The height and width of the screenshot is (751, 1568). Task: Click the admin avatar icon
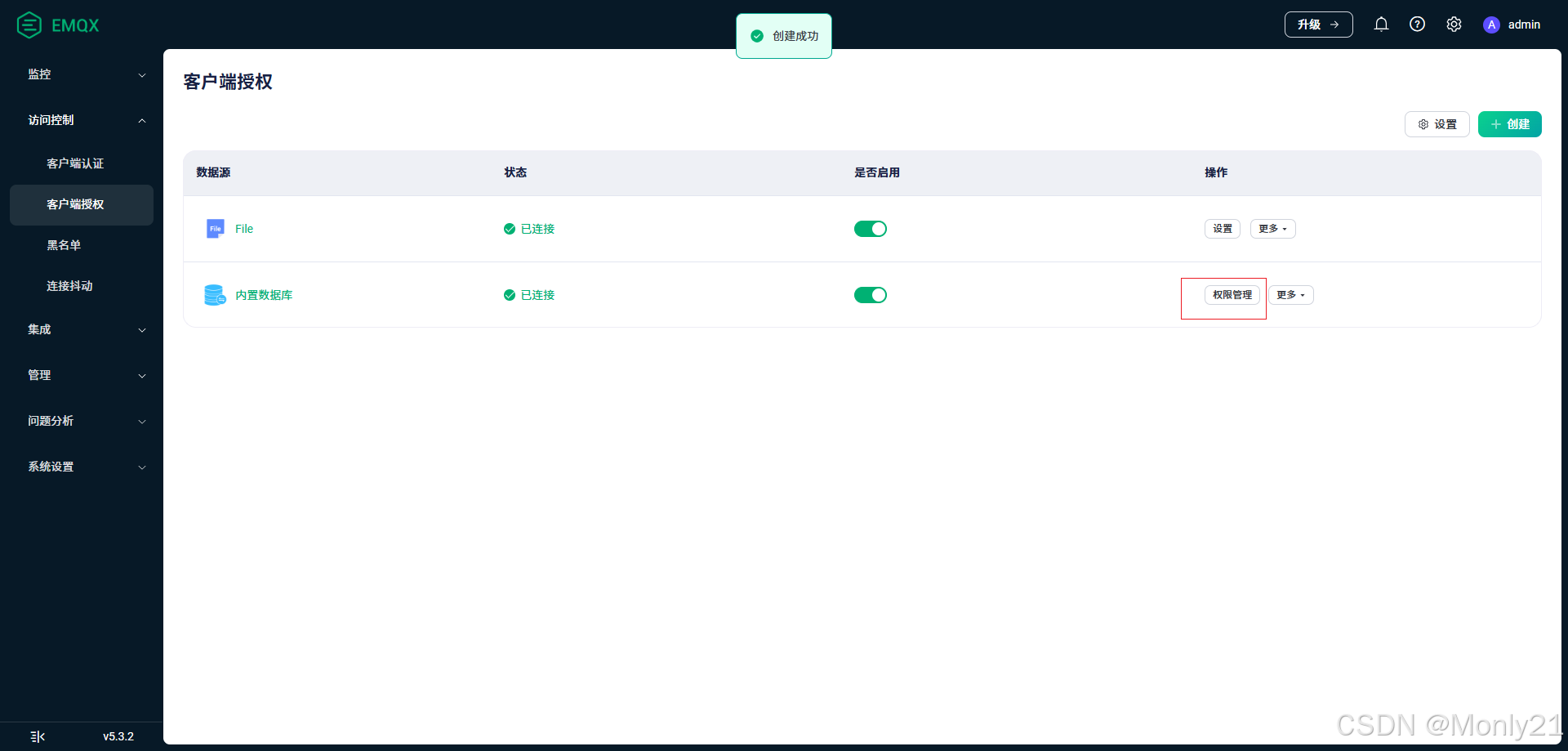point(1491,25)
